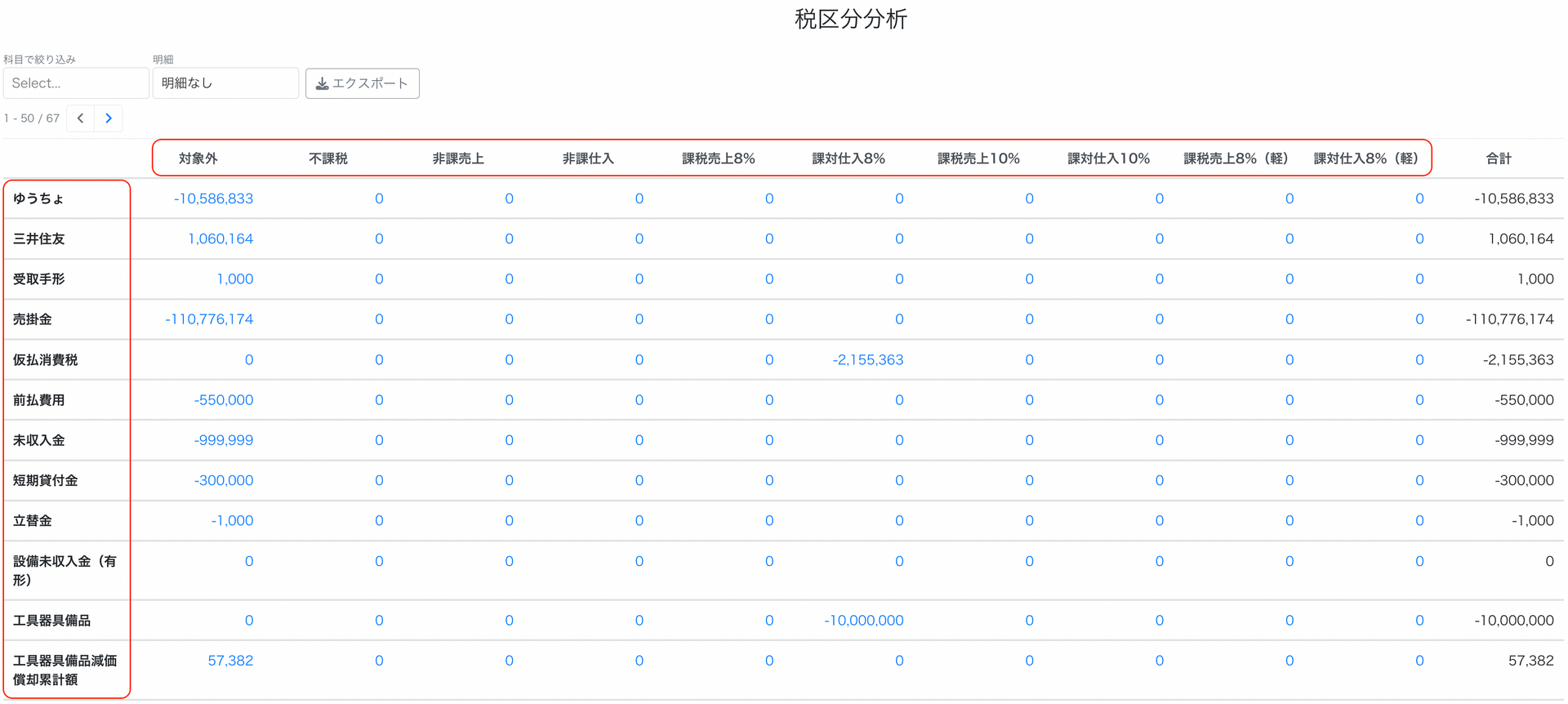
Task: Open the -550,000 value for 前払費用
Action: coord(224,400)
